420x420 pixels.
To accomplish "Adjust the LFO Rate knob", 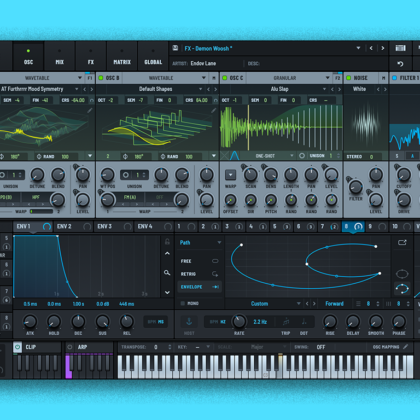I will [239, 321].
